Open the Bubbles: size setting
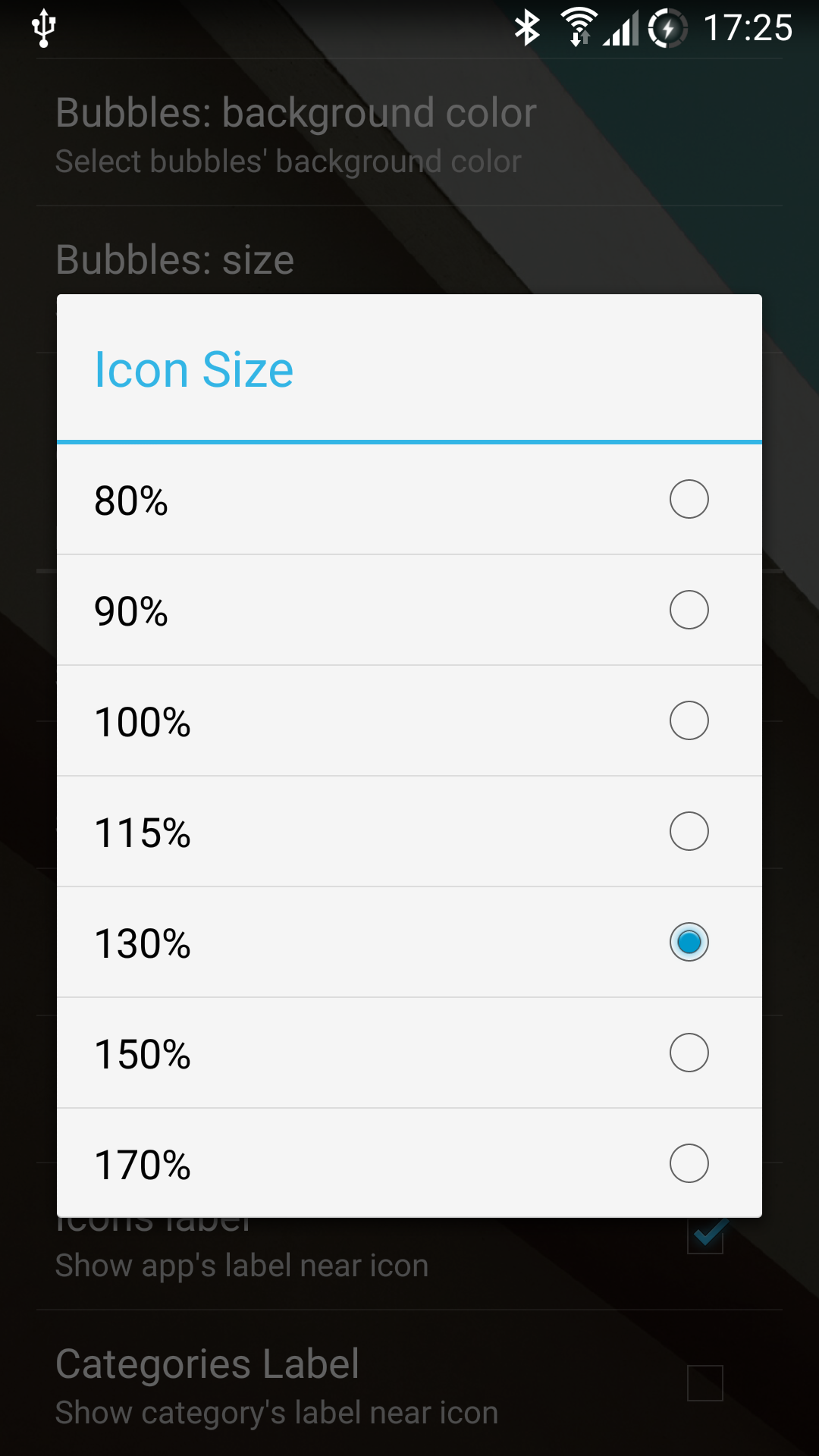This screenshot has height=1456, width=819. pyautogui.click(x=175, y=260)
